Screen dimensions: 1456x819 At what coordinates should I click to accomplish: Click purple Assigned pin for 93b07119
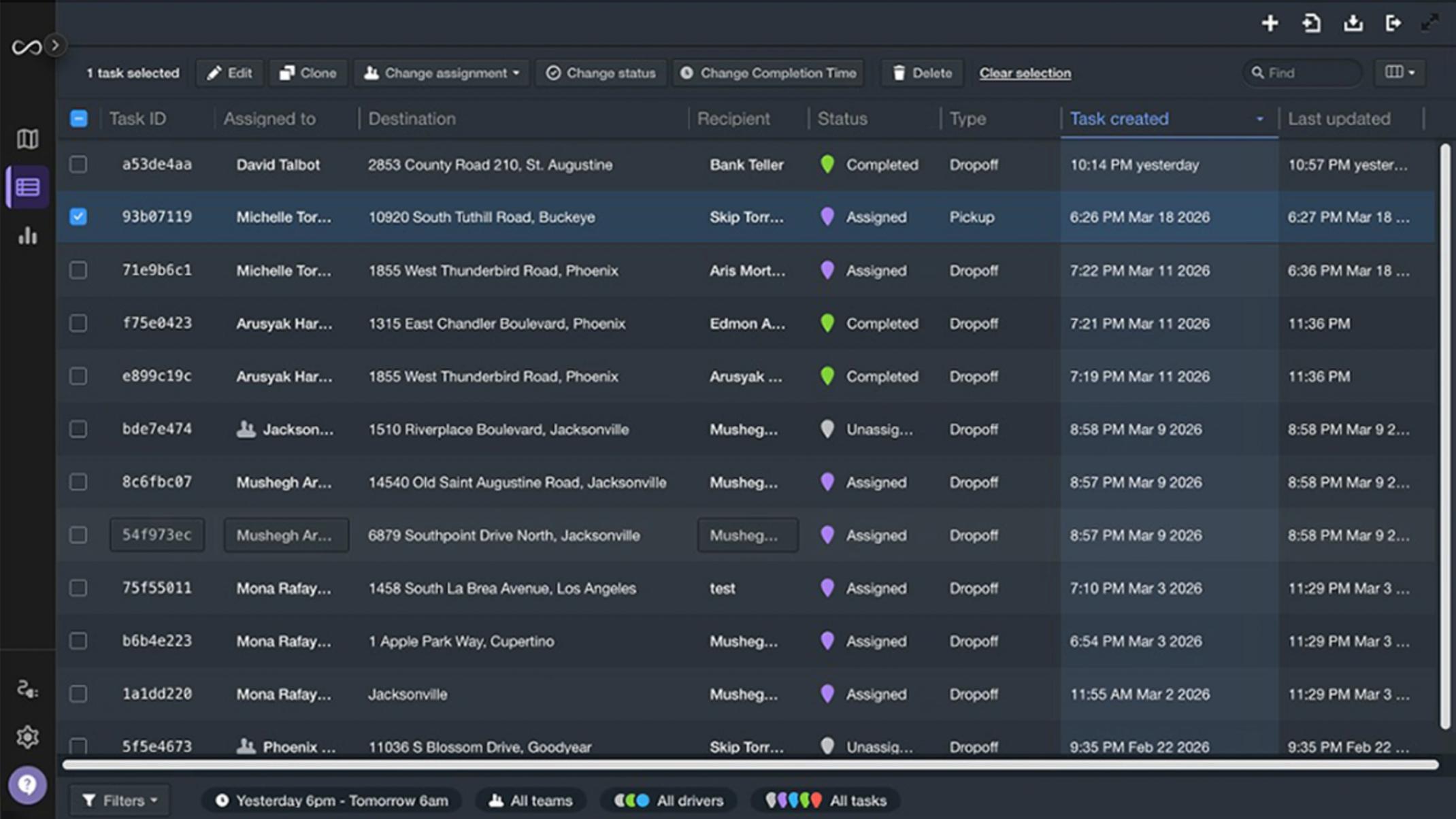click(x=827, y=216)
